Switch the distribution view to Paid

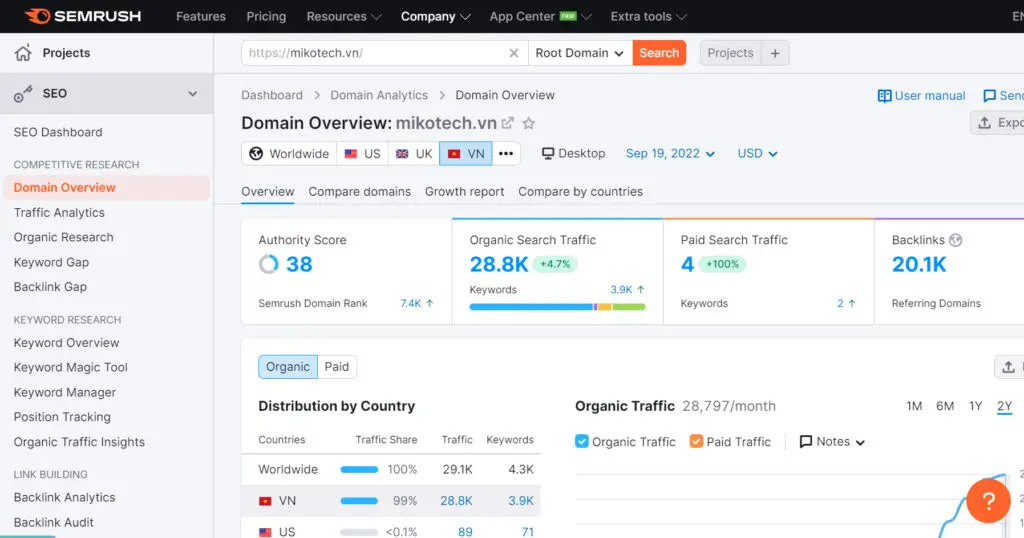[337, 367]
